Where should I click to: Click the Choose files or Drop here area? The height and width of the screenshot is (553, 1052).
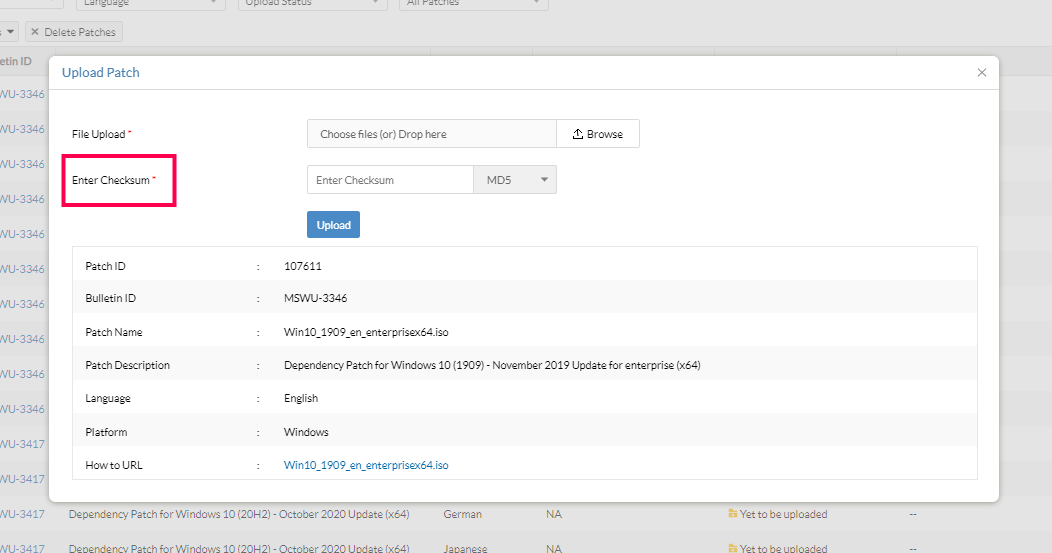432,134
